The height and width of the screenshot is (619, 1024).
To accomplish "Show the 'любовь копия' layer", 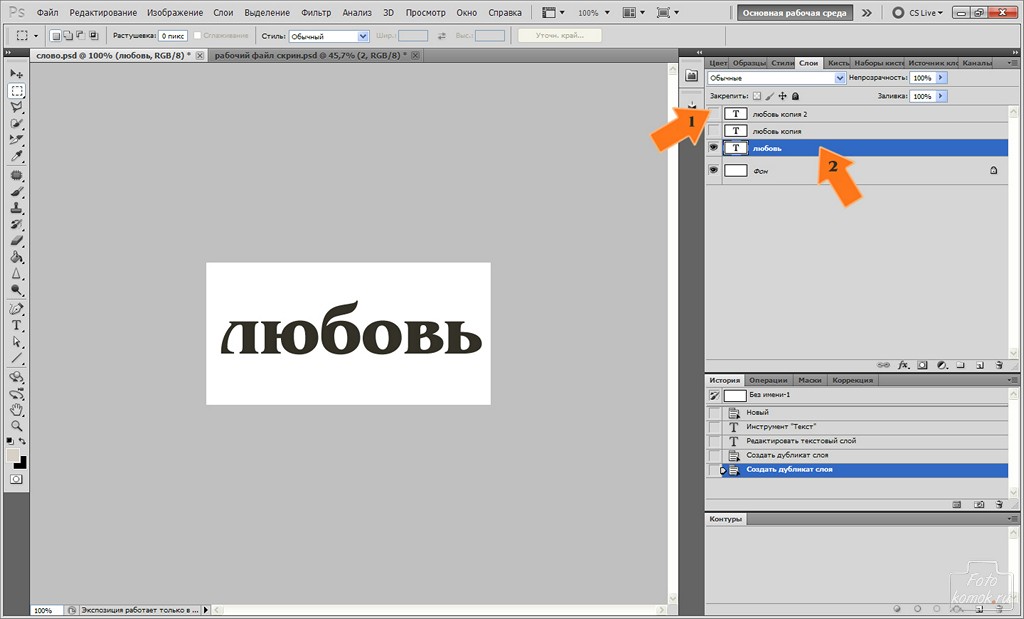I will pyautogui.click(x=714, y=131).
